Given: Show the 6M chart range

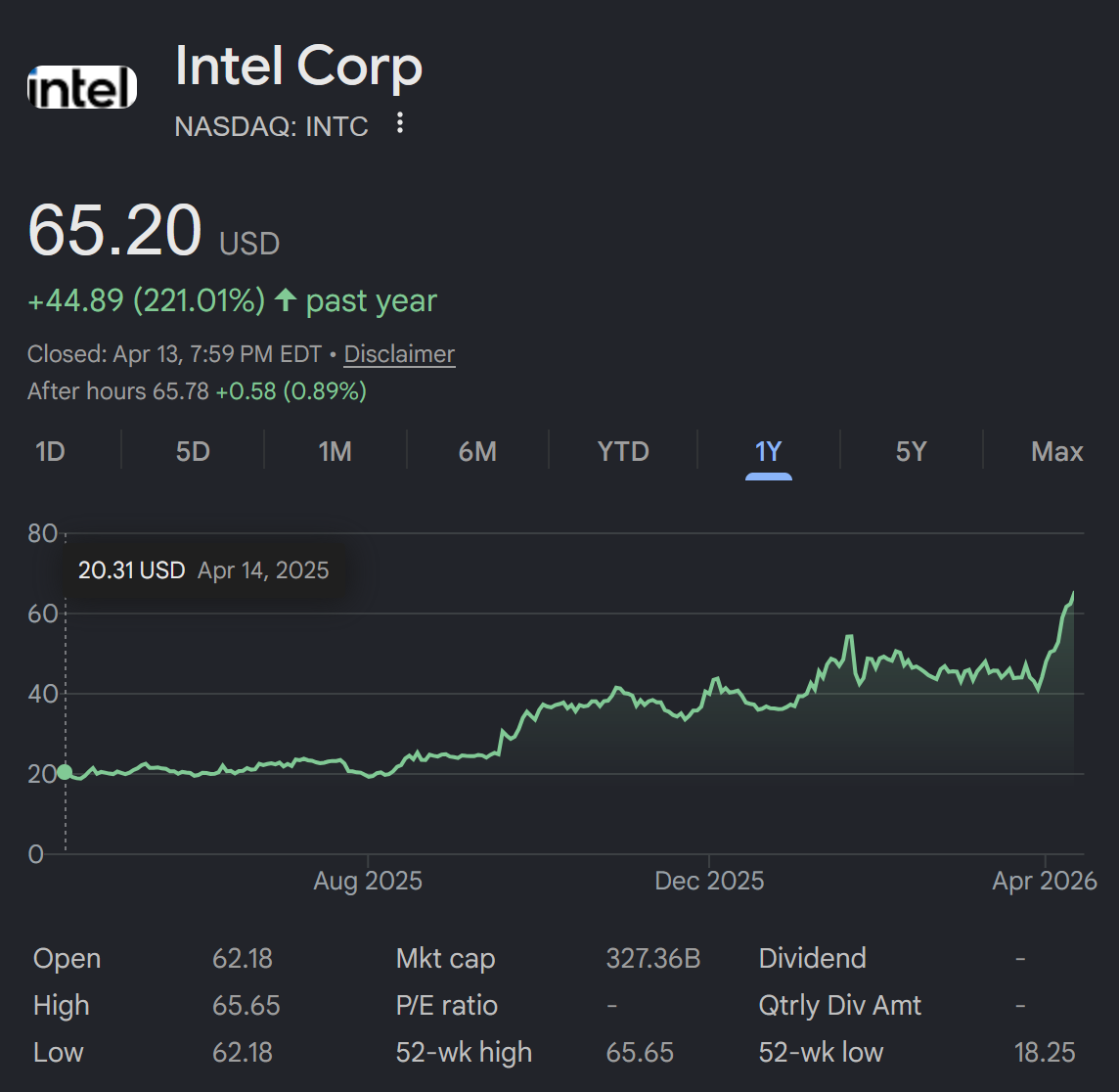Looking at the screenshot, I should click(x=477, y=451).
